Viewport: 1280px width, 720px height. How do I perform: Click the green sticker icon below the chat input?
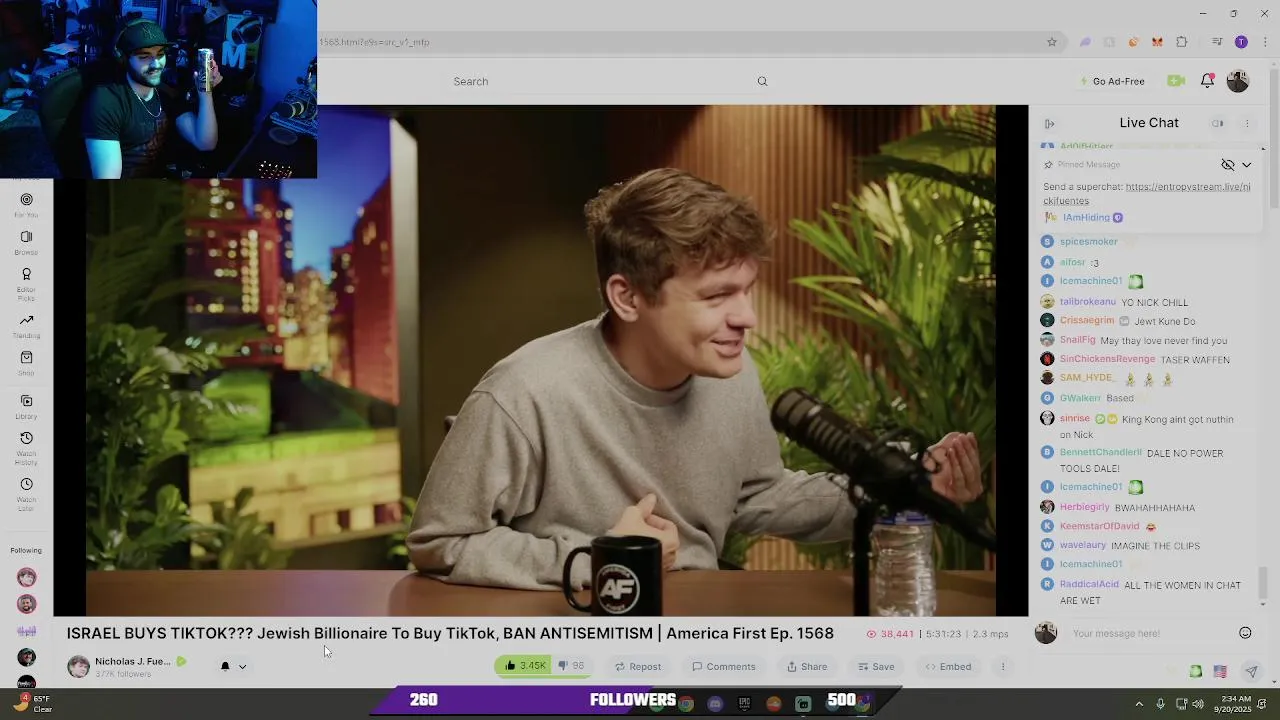(1196, 672)
